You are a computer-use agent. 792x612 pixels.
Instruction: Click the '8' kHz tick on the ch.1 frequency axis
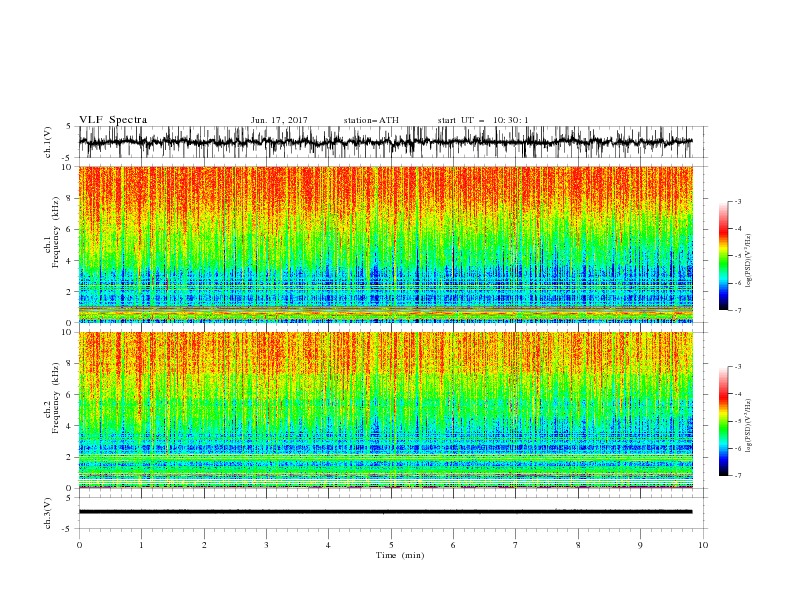point(70,198)
